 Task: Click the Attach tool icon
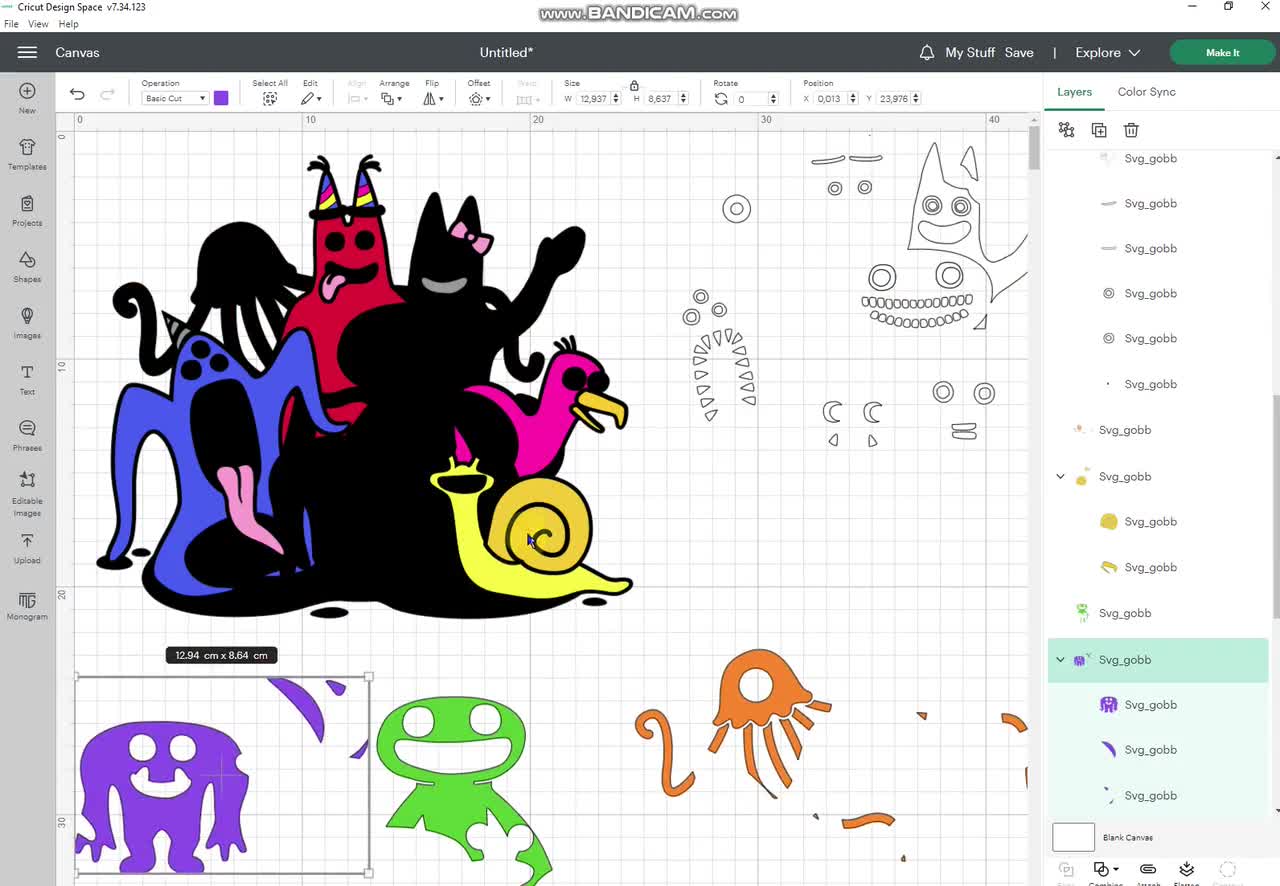click(x=1148, y=872)
